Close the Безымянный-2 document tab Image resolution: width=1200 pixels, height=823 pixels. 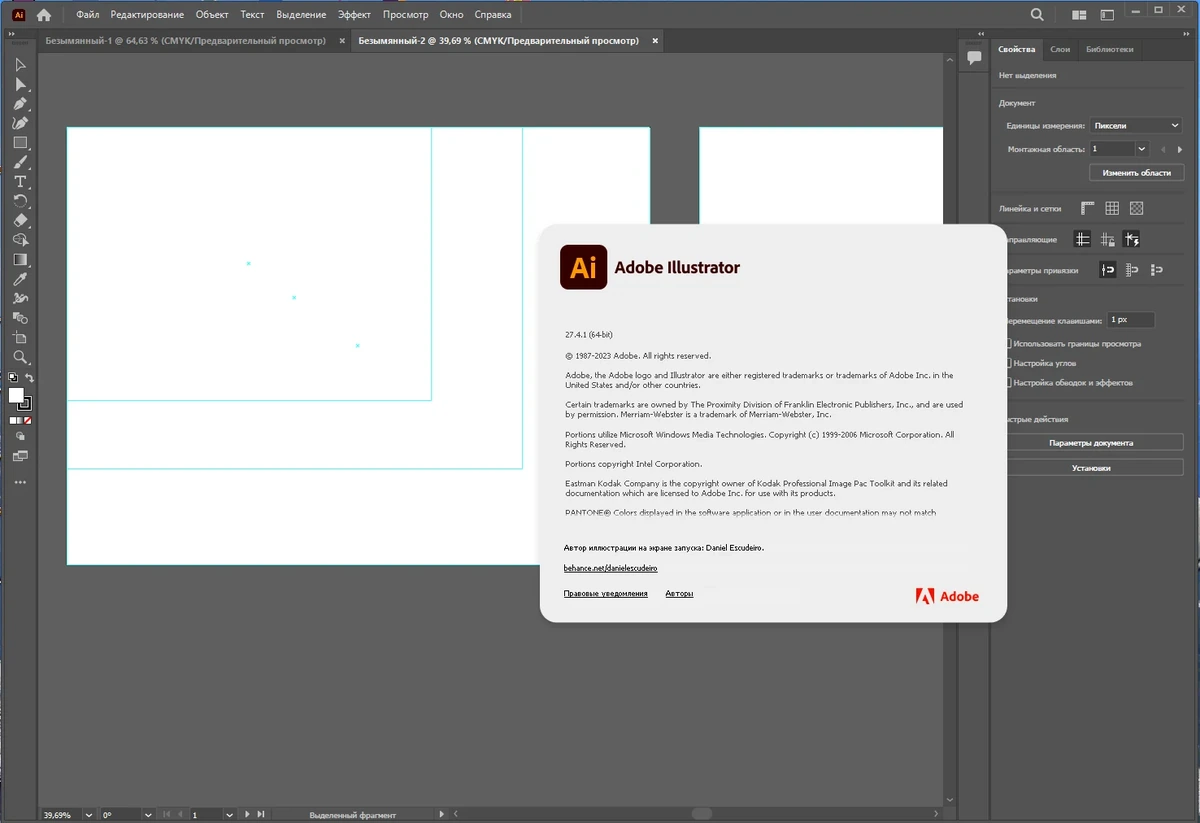pyautogui.click(x=656, y=41)
